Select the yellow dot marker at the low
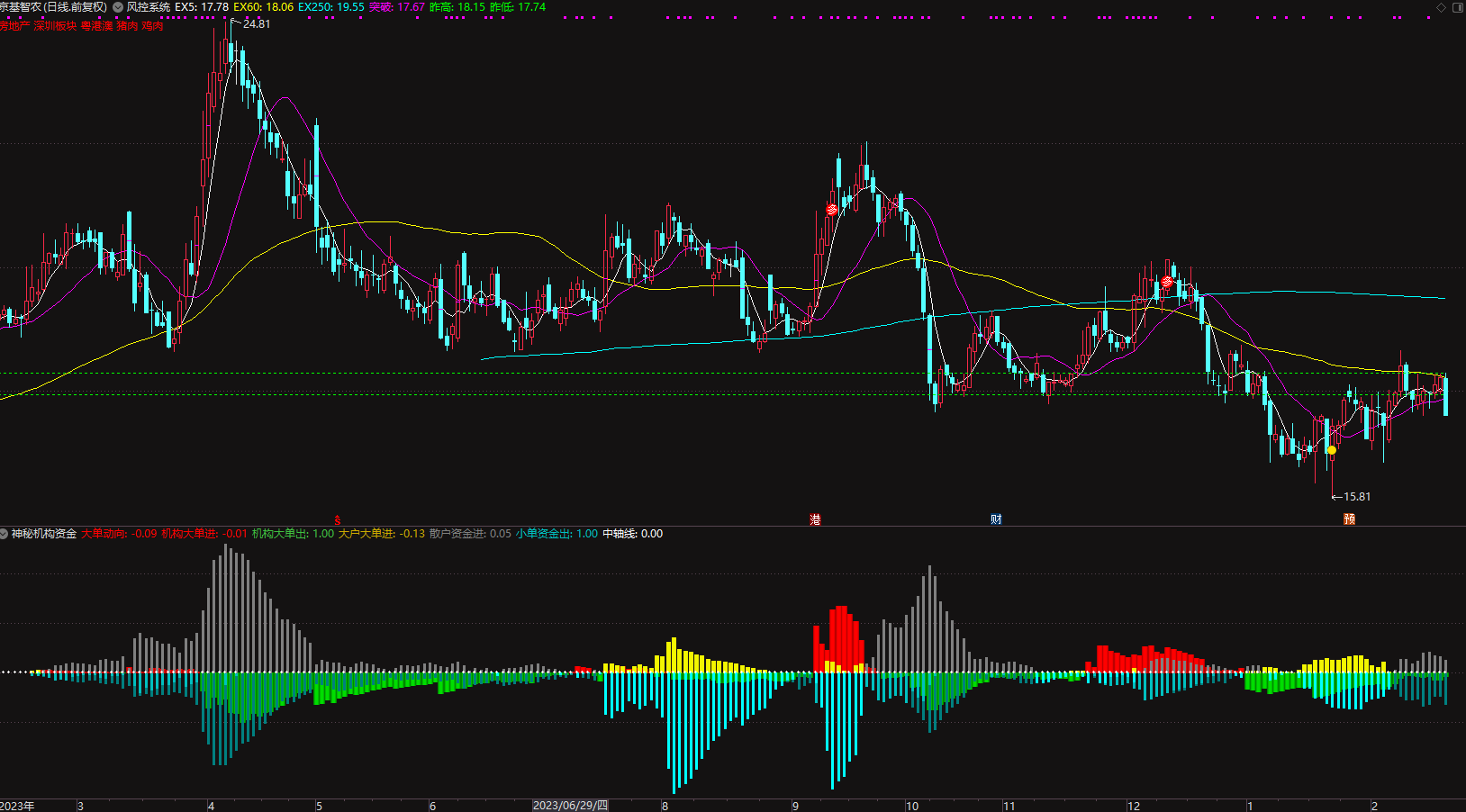1466x812 pixels. (1332, 450)
